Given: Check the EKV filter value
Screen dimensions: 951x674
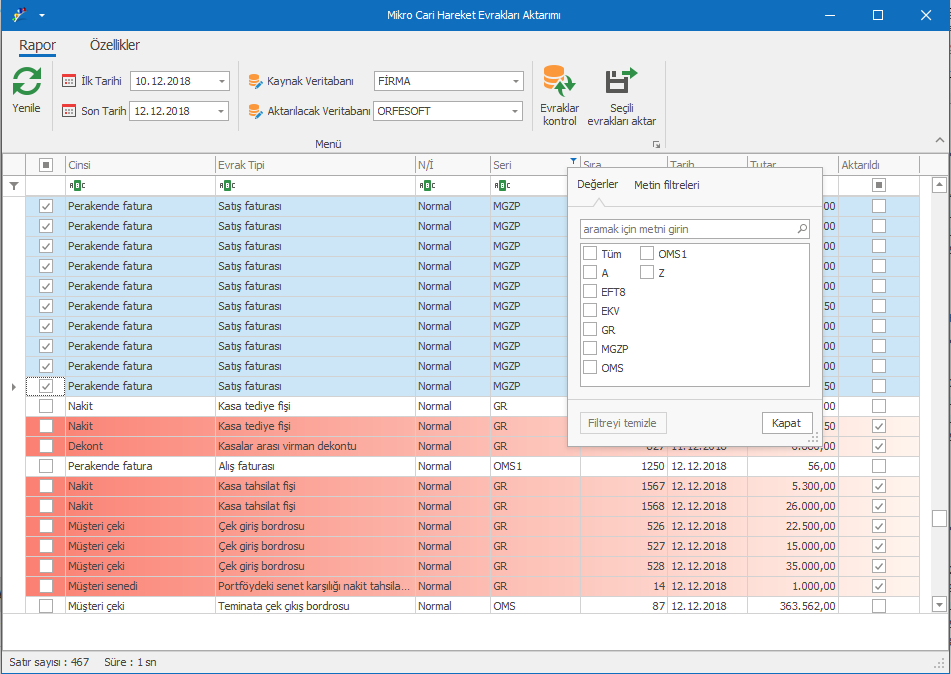Looking at the screenshot, I should [590, 311].
